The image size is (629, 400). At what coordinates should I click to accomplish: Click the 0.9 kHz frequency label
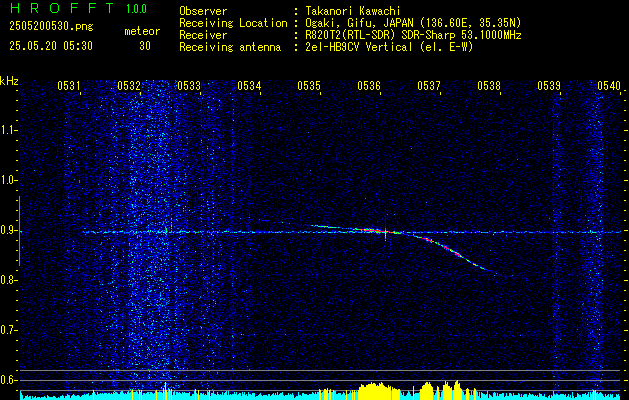click(8, 230)
